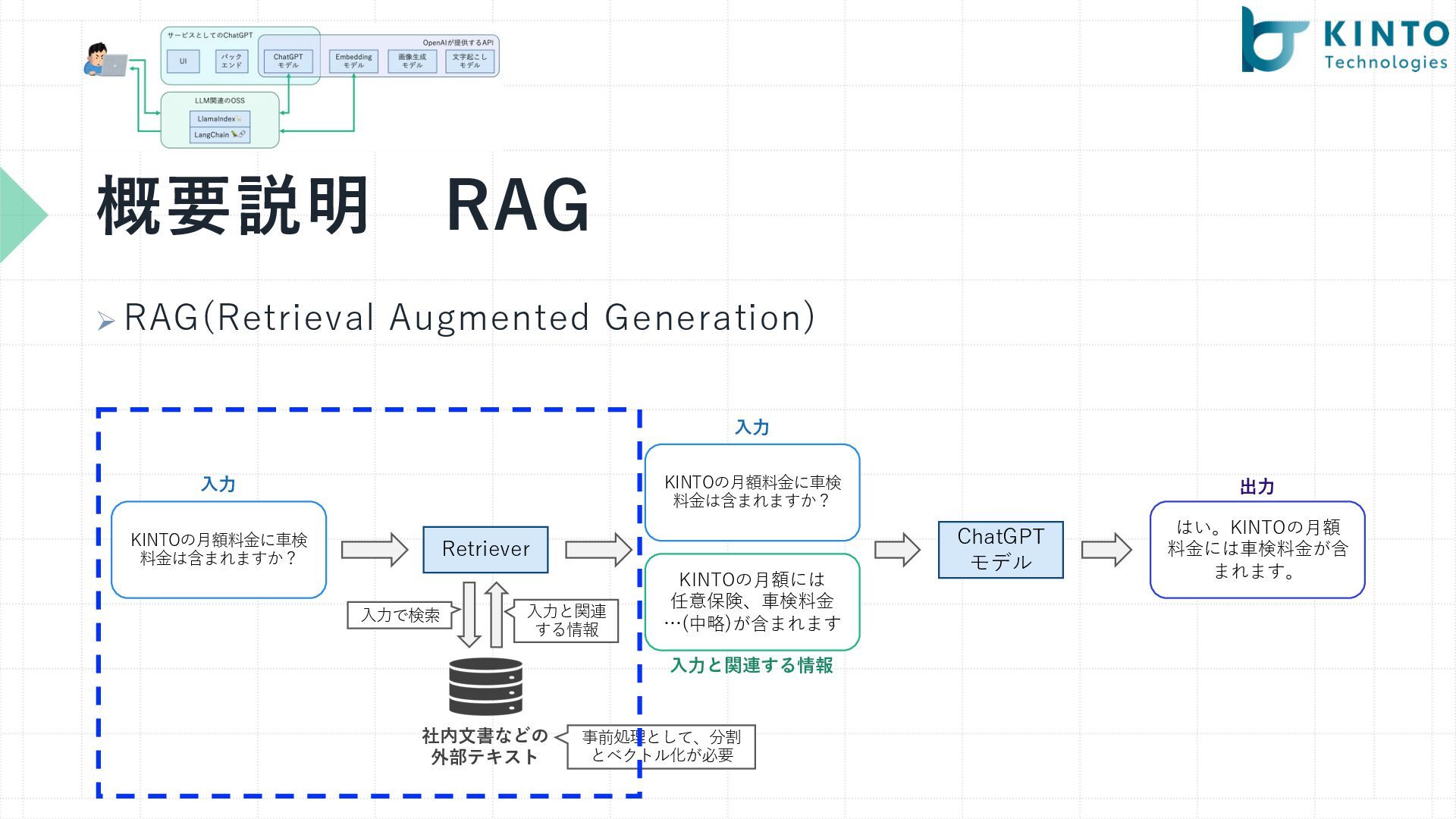Click the LangChain box in the OSS diagram

pos(219,135)
